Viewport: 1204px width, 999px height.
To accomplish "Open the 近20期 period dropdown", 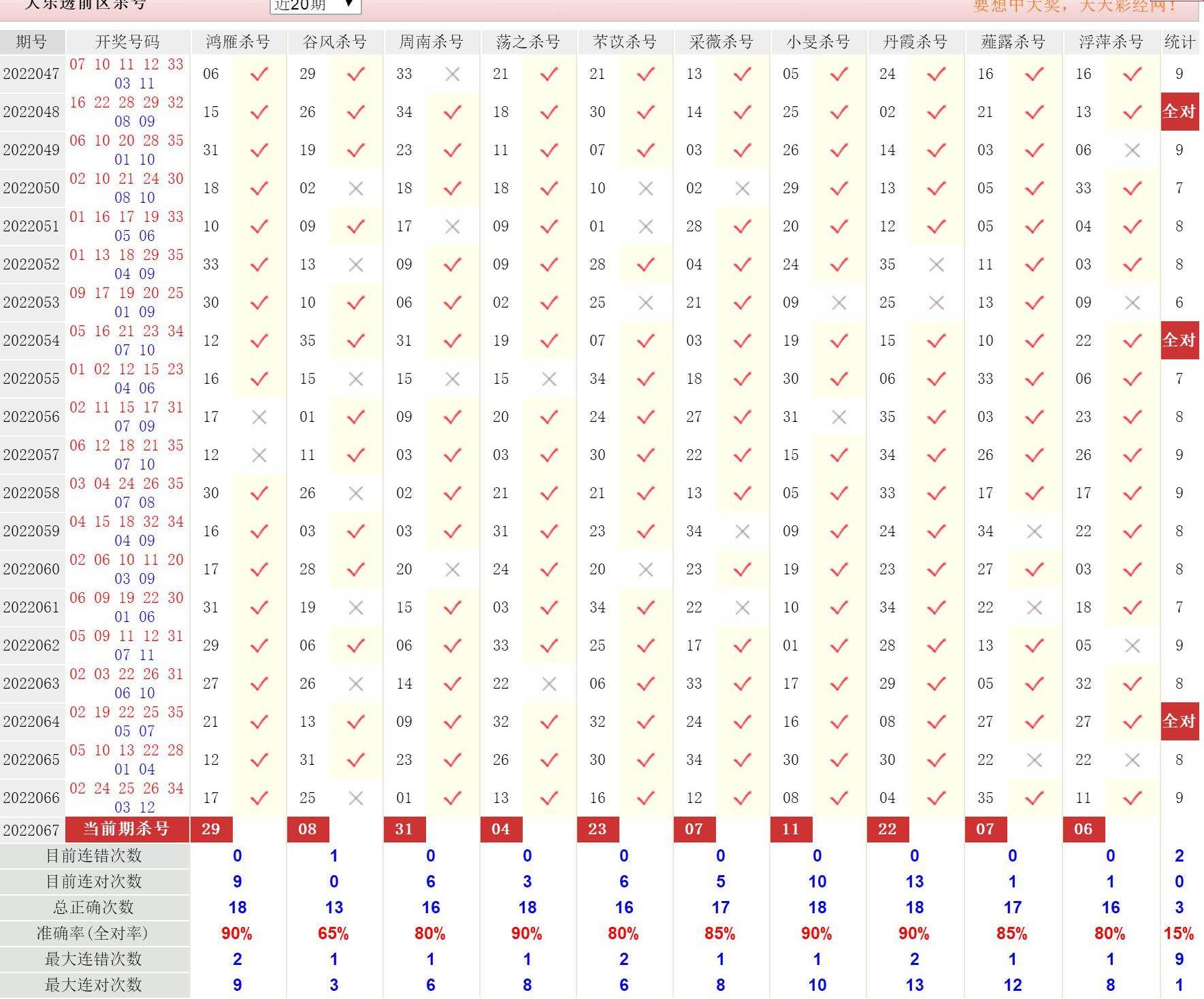I will [x=315, y=5].
